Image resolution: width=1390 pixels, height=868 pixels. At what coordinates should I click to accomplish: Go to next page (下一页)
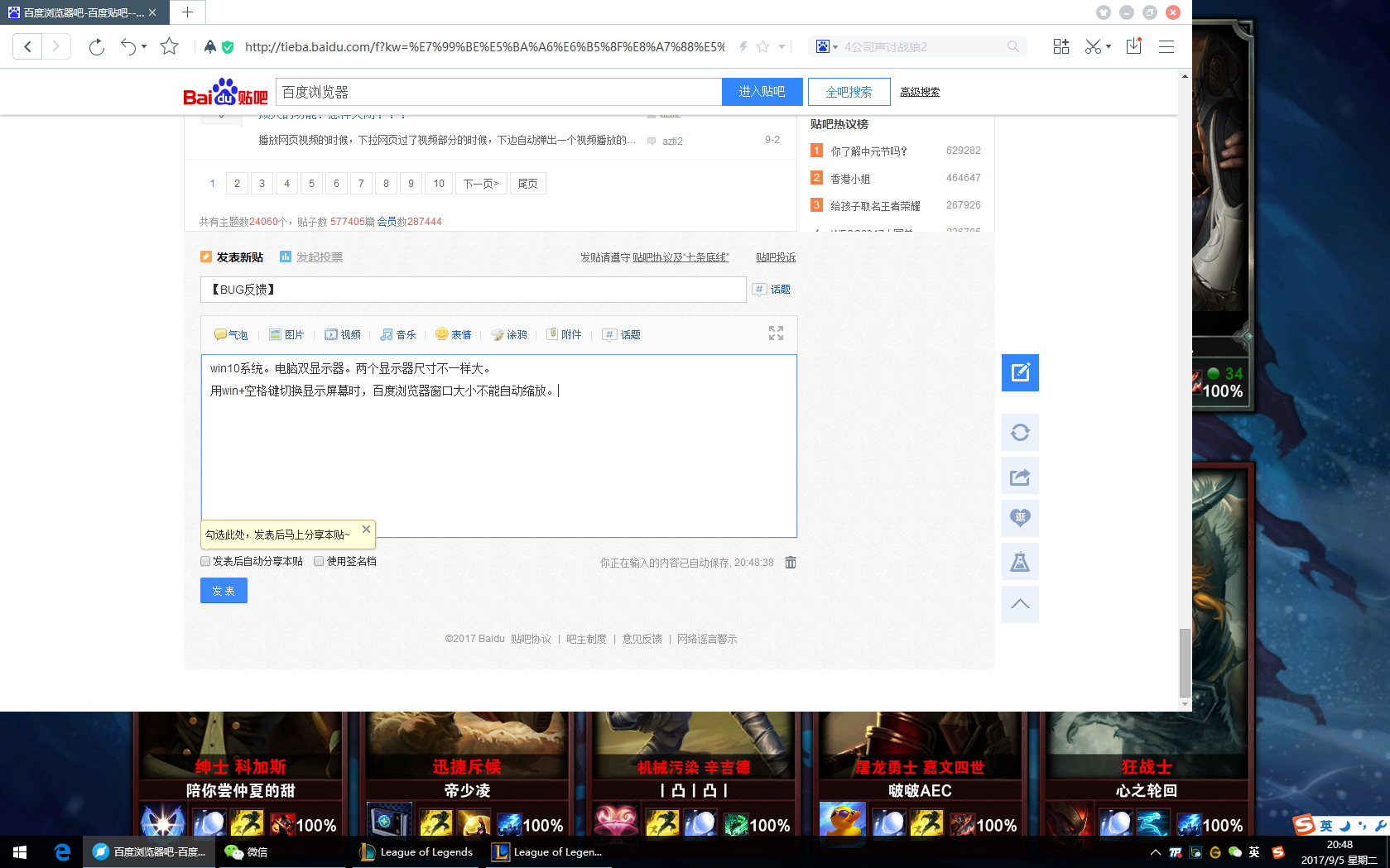(481, 184)
